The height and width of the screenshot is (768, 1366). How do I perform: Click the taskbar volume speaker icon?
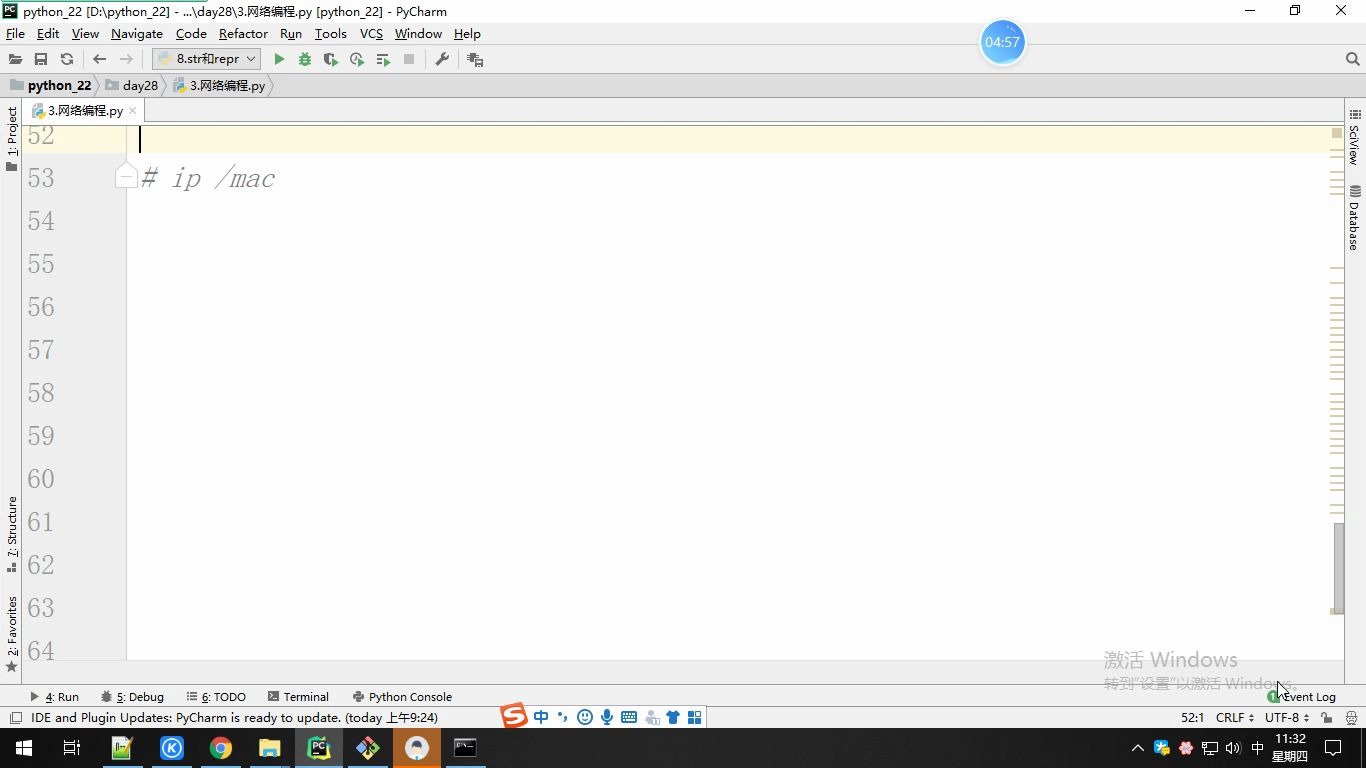pos(1232,748)
